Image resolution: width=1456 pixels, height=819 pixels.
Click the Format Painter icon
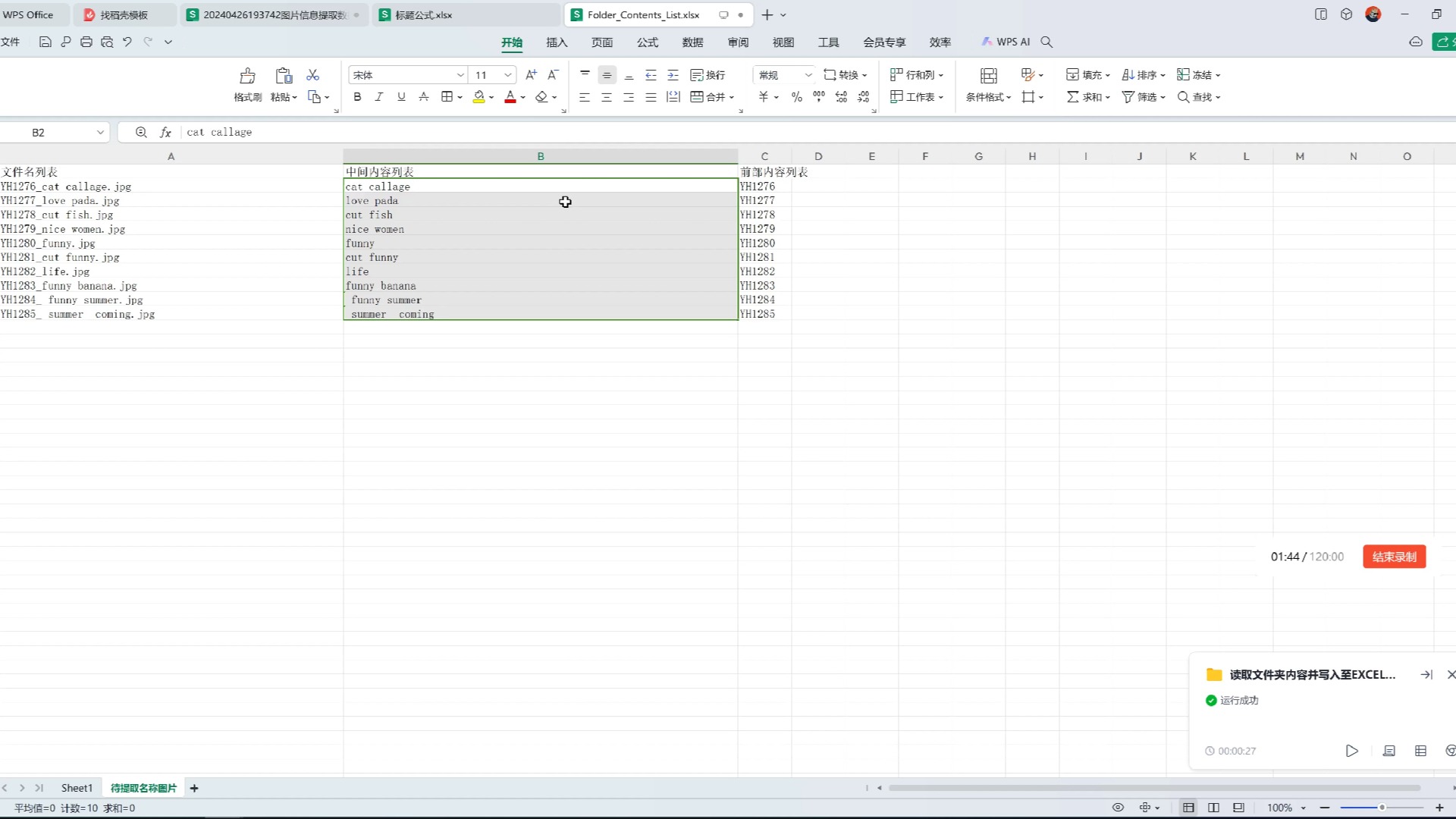point(247,76)
